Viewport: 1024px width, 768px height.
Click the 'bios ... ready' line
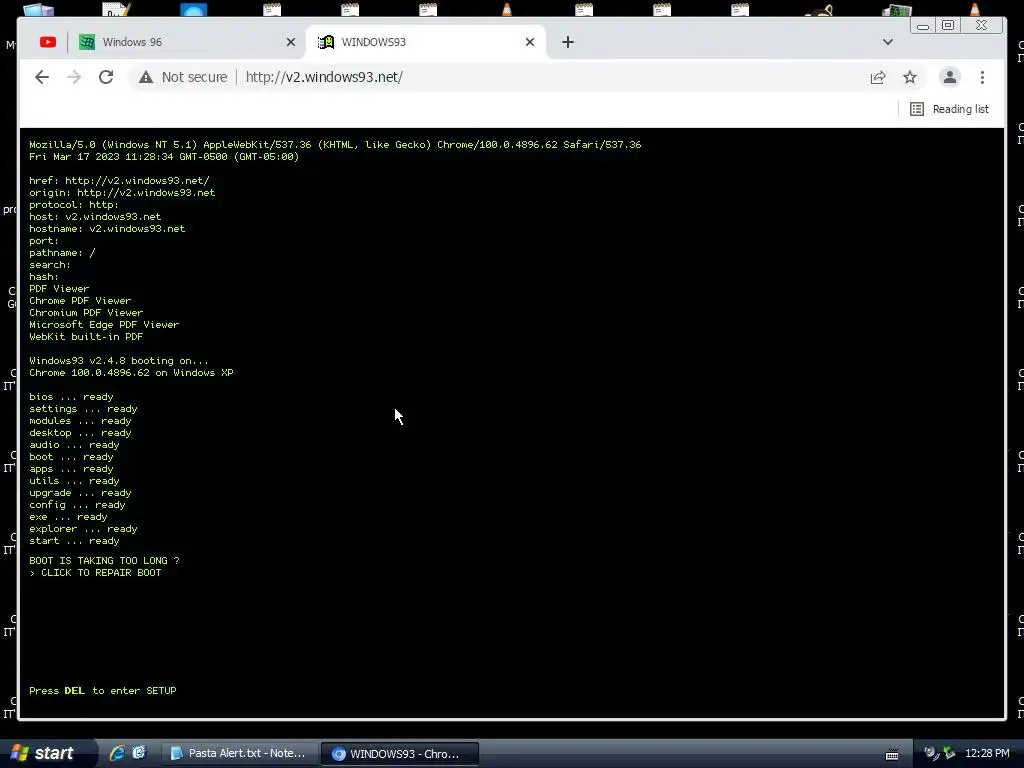[x=71, y=396]
